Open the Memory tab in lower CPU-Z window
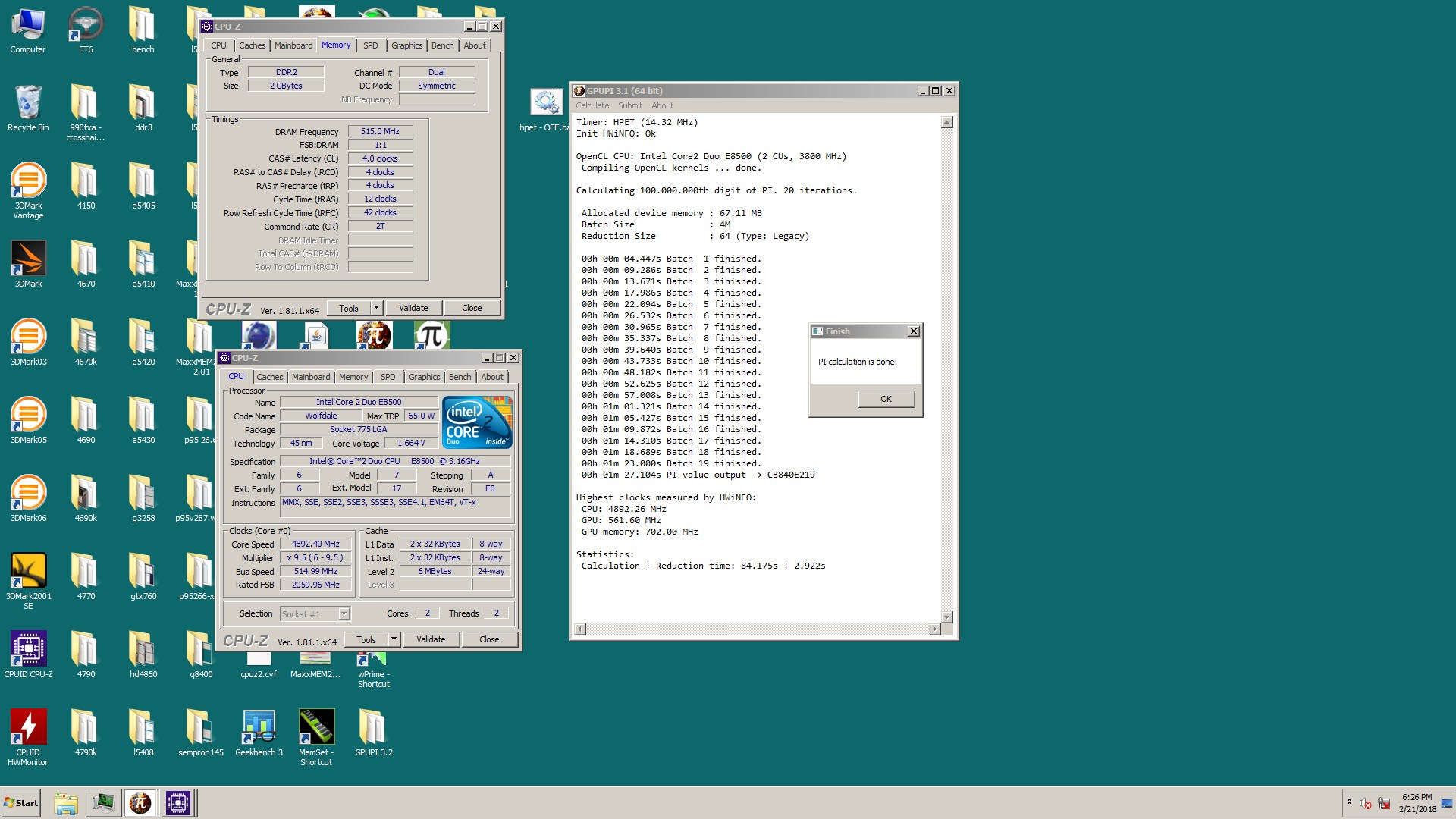The height and width of the screenshot is (819, 1456). 353,377
